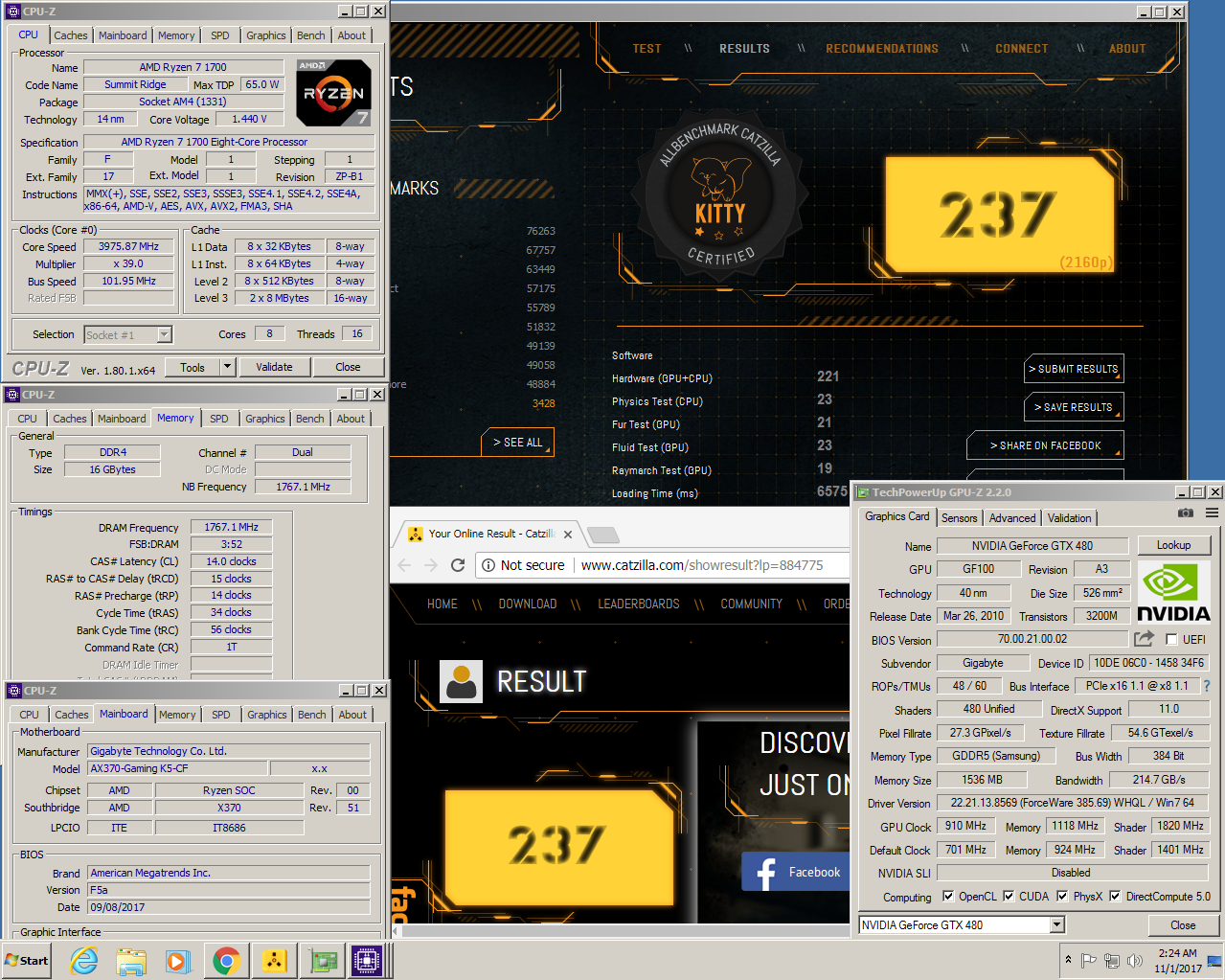
Task: Click the GPU-Z screenshot camera icon
Action: pos(1186,513)
